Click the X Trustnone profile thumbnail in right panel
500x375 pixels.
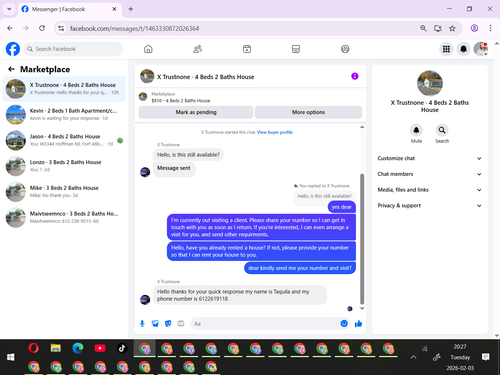(x=430, y=83)
